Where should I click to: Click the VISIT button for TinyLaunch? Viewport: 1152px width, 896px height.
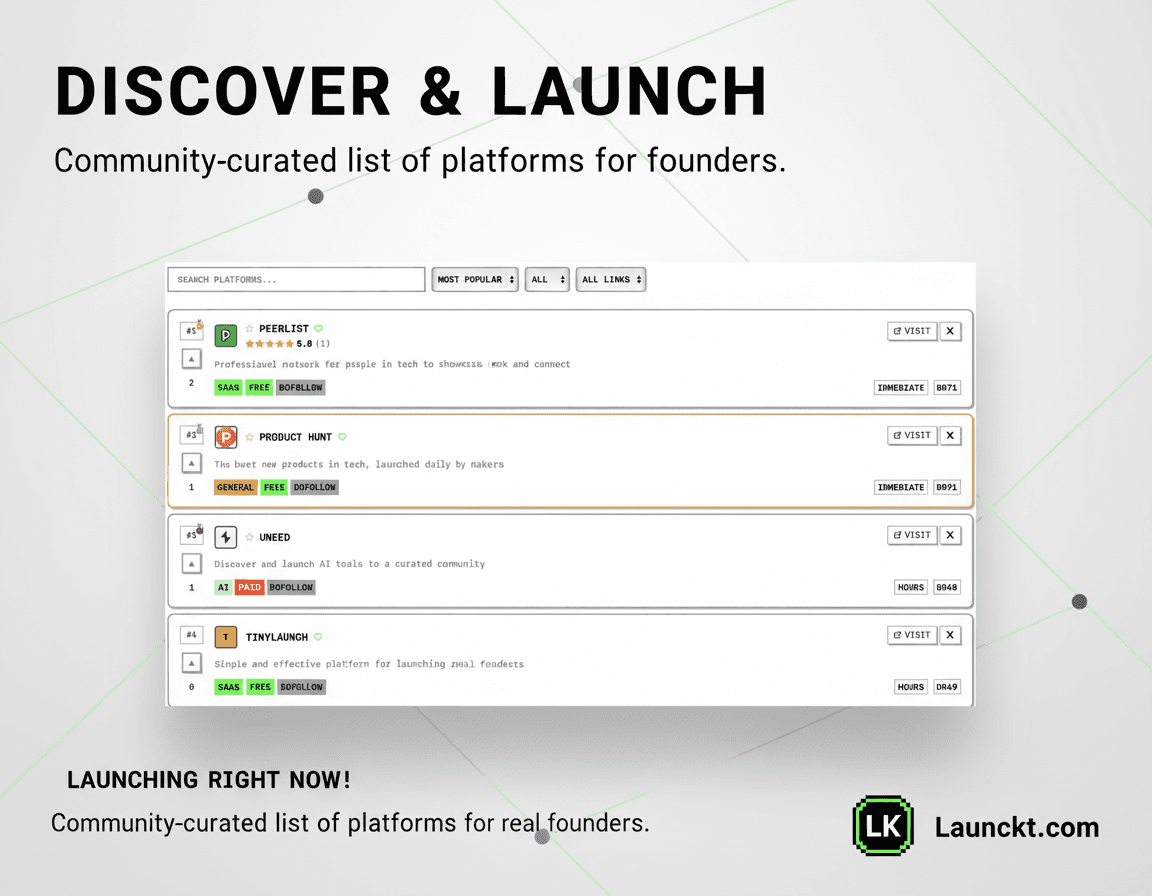(911, 635)
